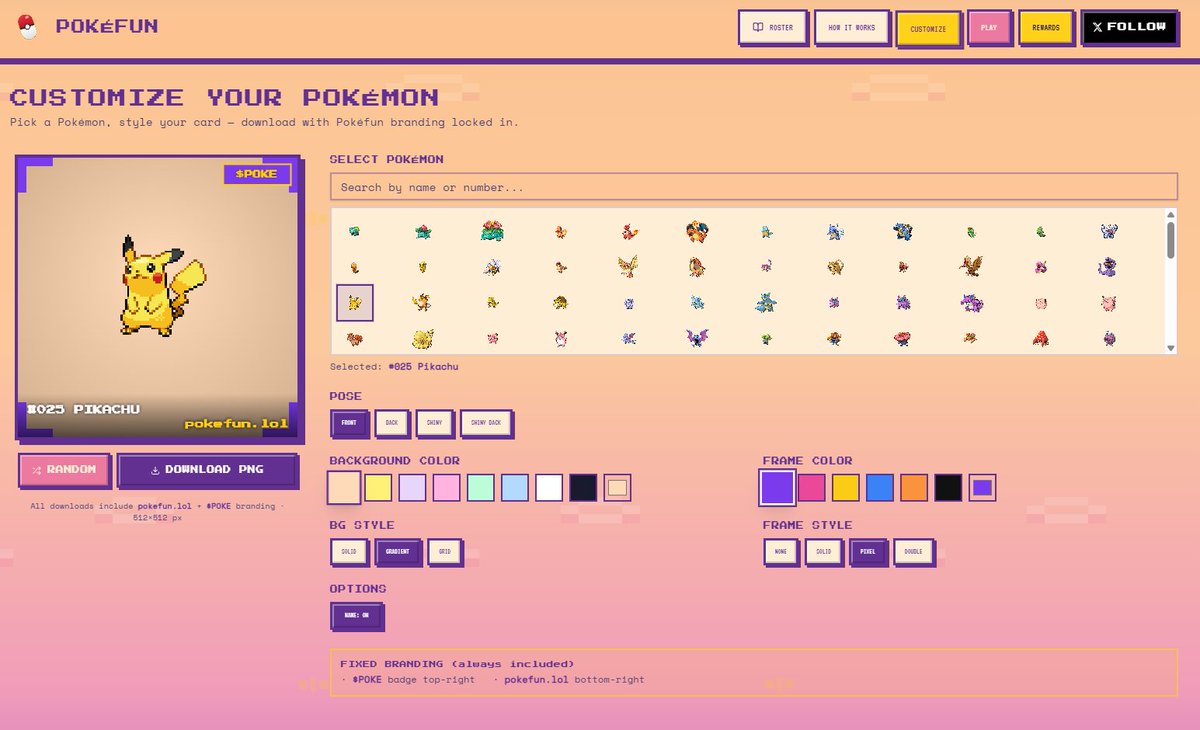
Task: Pick the Charmeleon sprite
Action: (x=628, y=231)
